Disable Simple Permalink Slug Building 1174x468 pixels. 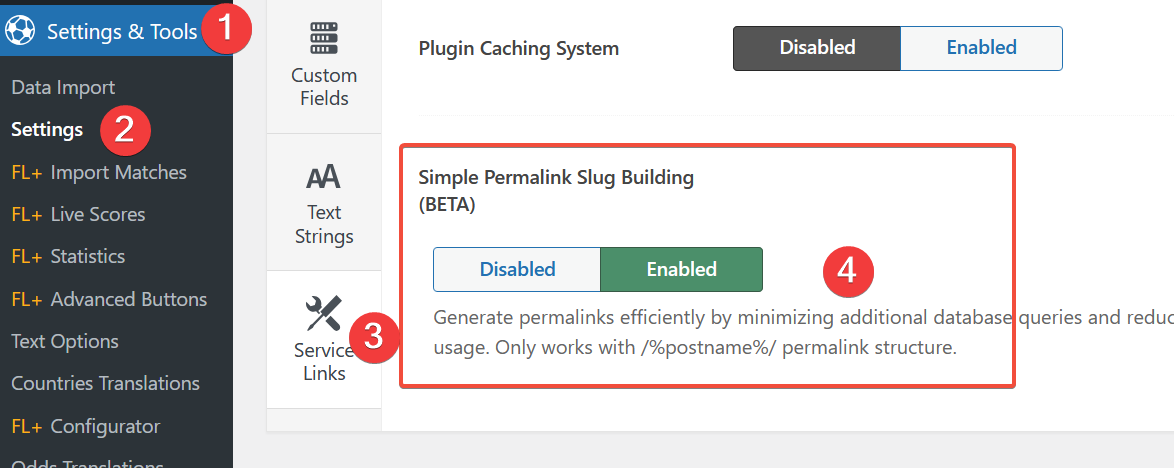(517, 270)
